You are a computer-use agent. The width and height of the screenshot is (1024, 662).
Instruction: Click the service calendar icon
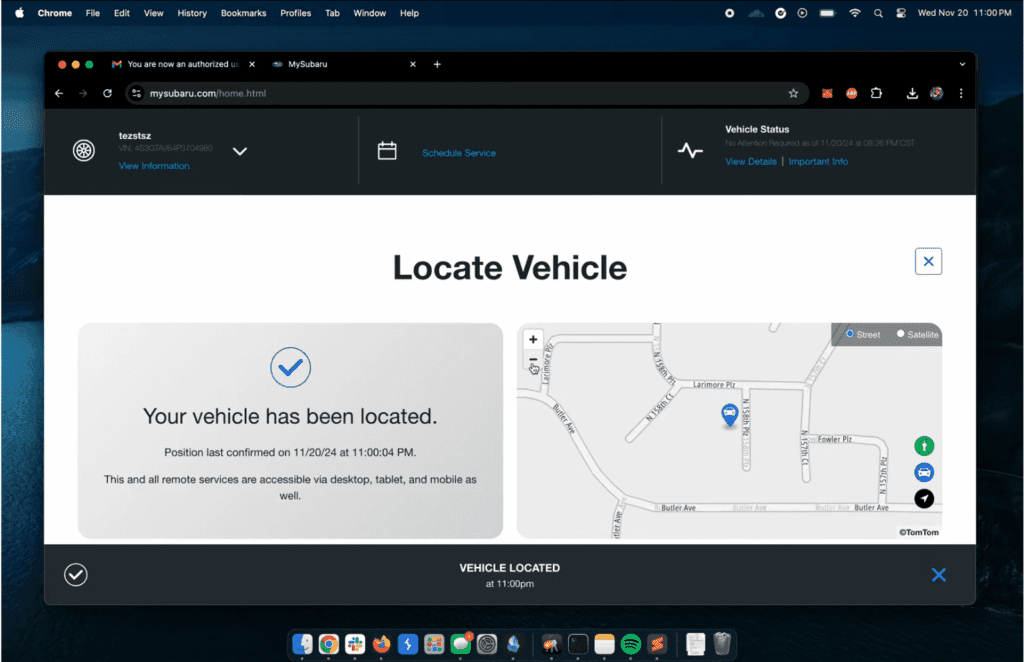387,151
